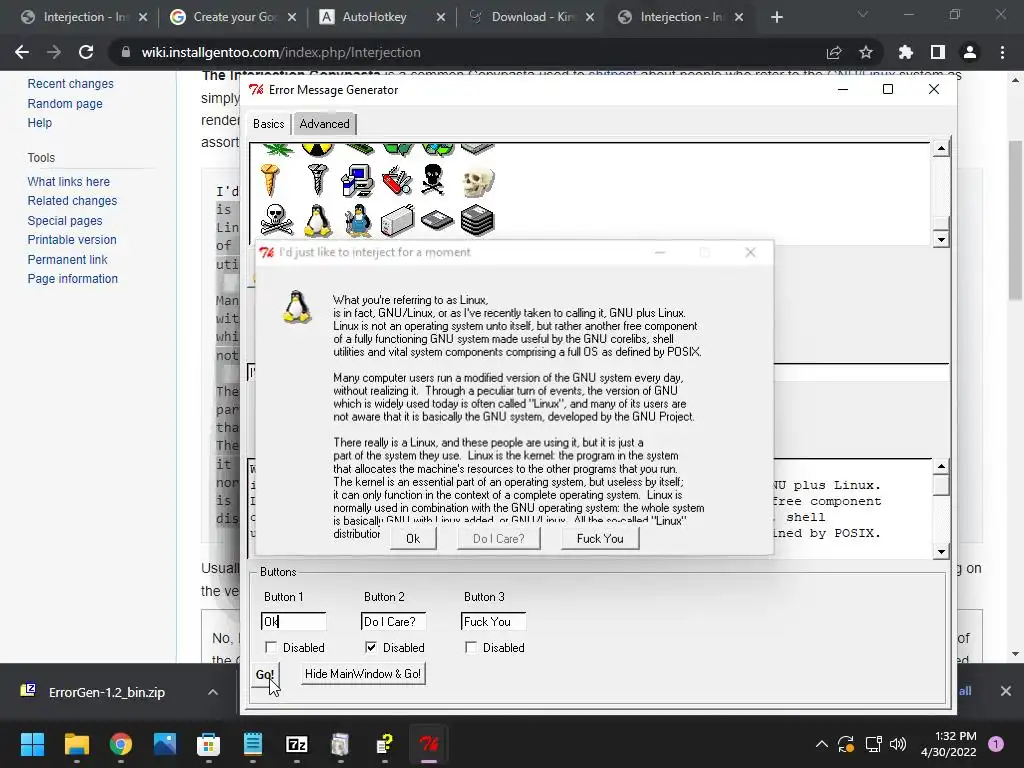Choose the white skull and crossbones icon
Image resolution: width=1024 pixels, height=768 pixels.
pos(276,220)
